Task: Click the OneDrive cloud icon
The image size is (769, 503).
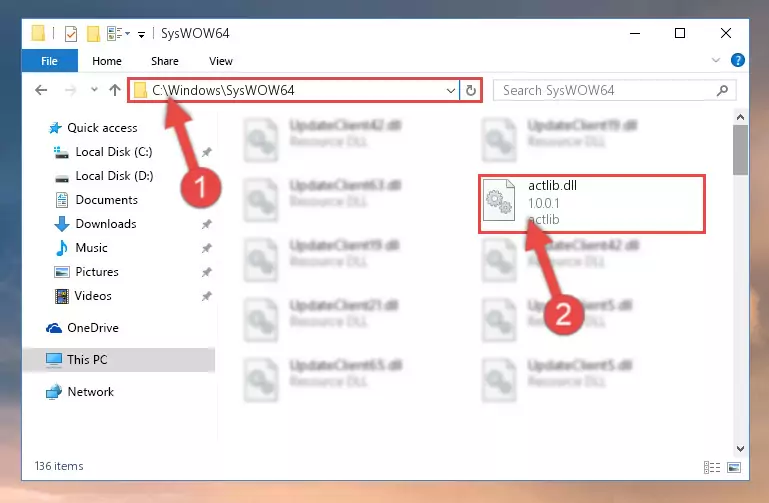Action: tap(54, 328)
